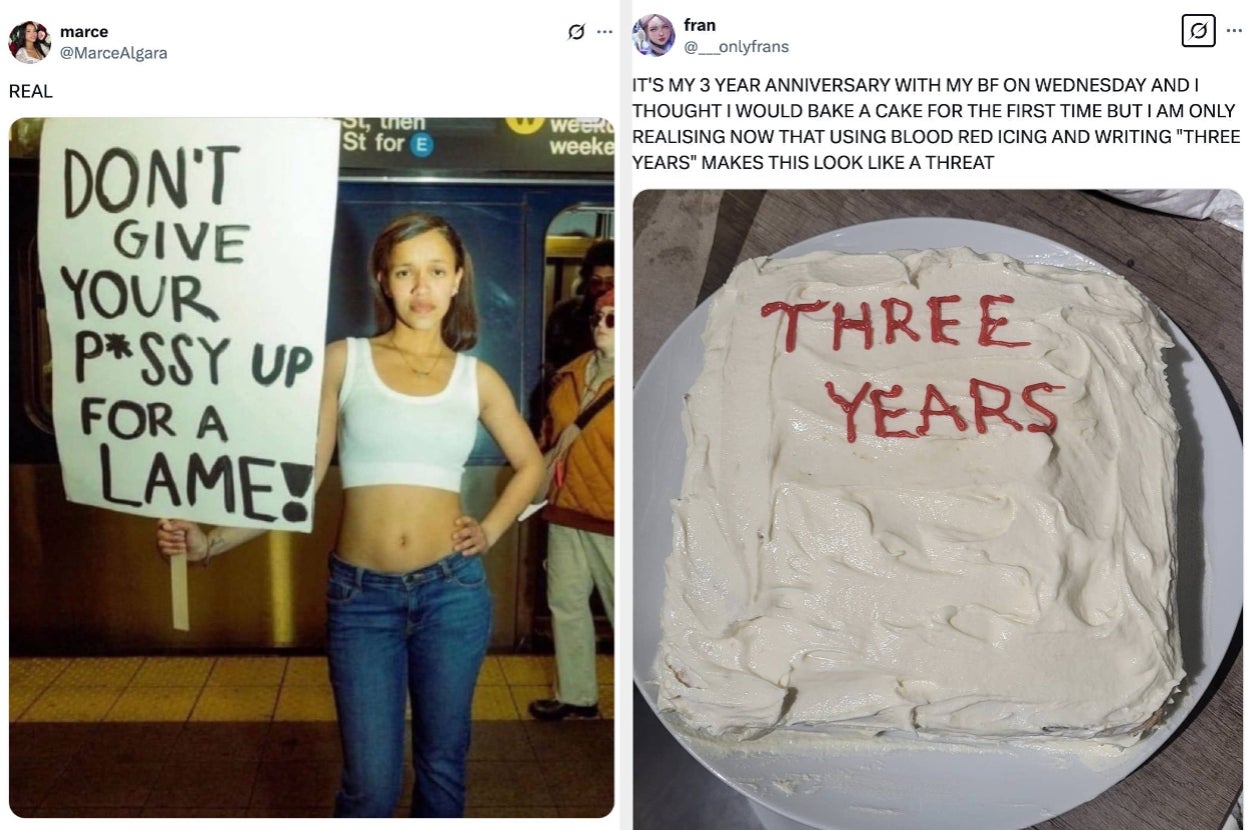Click the Grok icon on fran's tweet
Viewport: 1250px width, 830px height.
click(1199, 30)
